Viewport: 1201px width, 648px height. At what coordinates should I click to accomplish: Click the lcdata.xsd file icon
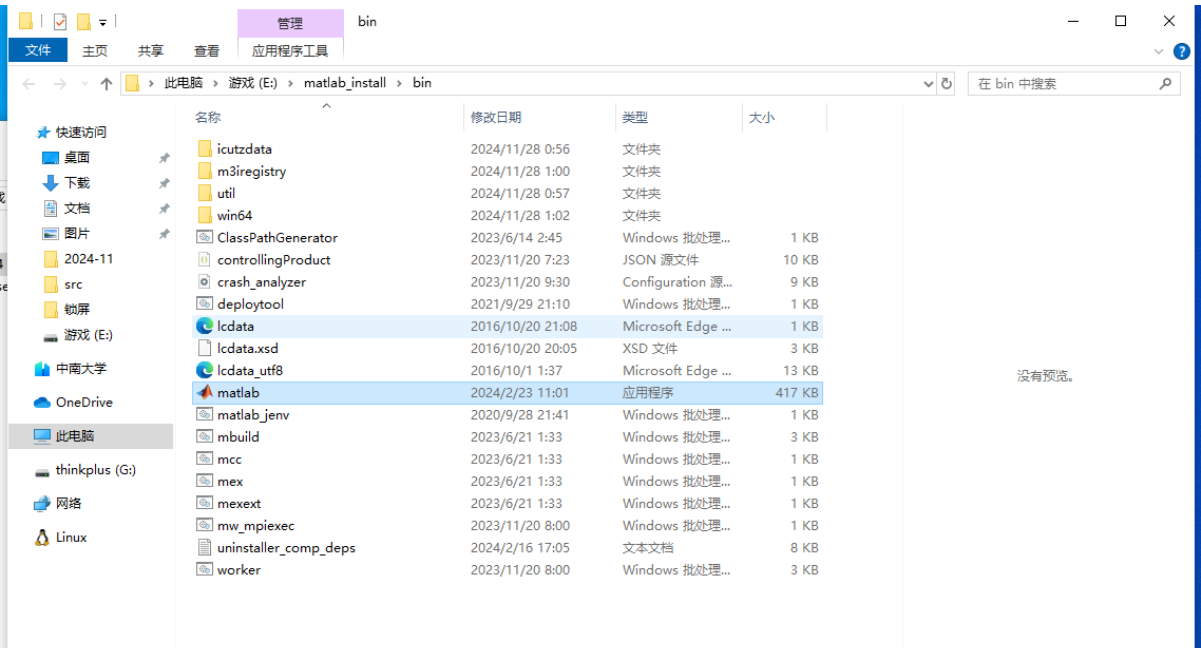tap(204, 348)
